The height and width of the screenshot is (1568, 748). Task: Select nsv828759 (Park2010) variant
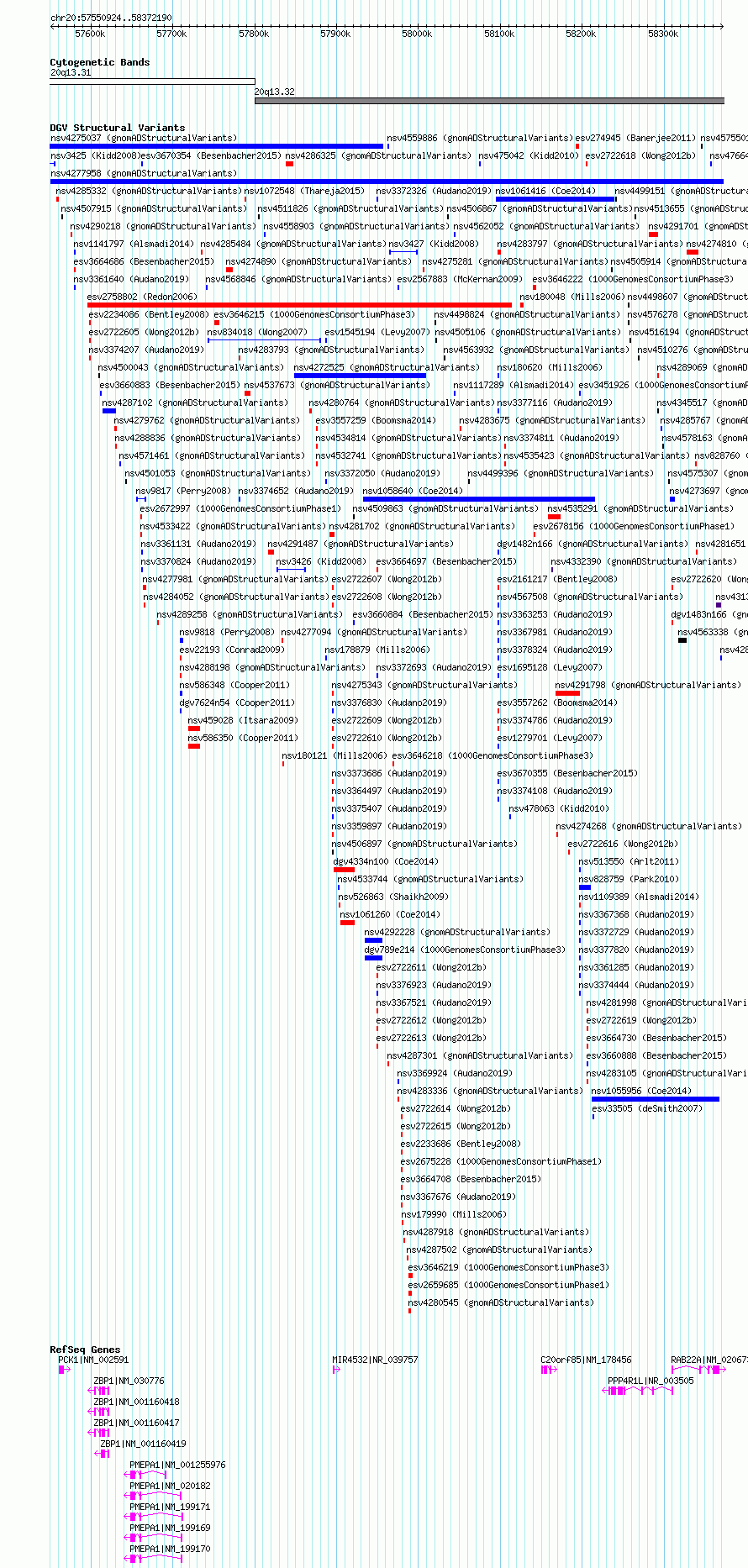point(629,879)
